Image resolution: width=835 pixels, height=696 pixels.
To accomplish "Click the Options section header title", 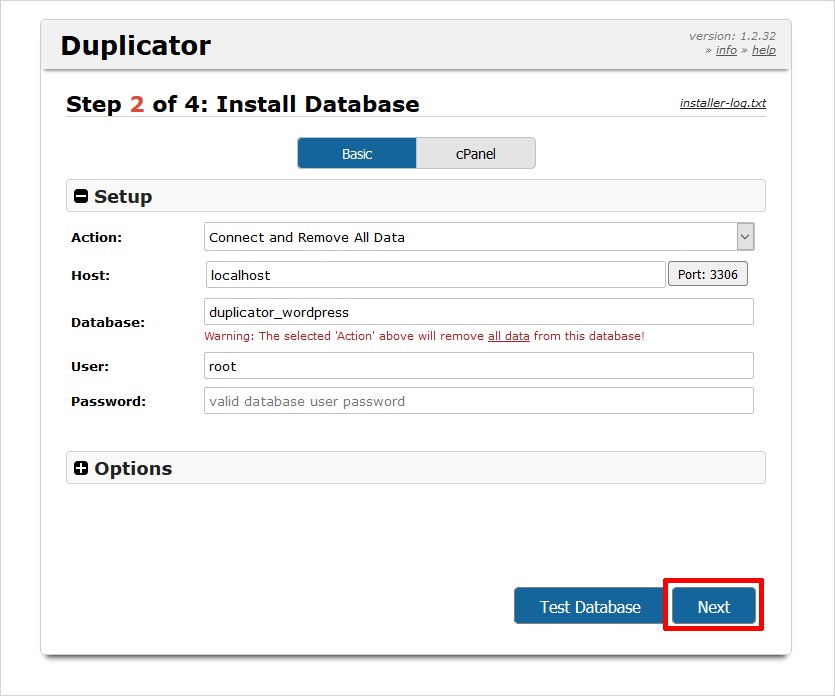I will click(133, 468).
